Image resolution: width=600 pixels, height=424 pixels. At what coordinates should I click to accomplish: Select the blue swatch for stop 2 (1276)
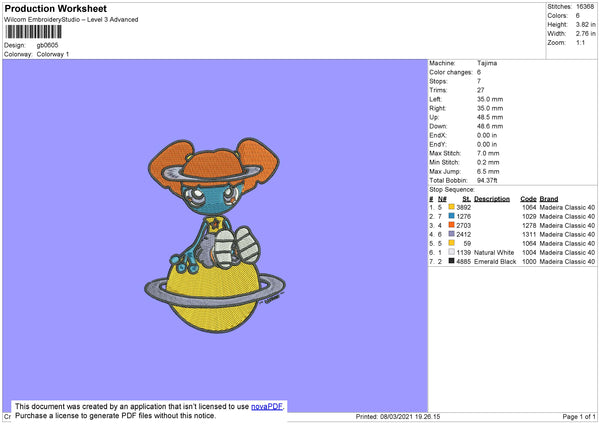(x=452, y=216)
